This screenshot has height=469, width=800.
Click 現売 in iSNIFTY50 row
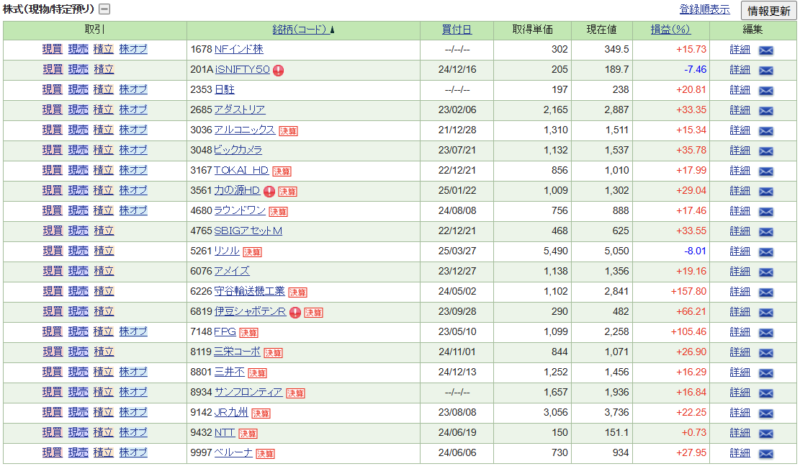[78, 69]
